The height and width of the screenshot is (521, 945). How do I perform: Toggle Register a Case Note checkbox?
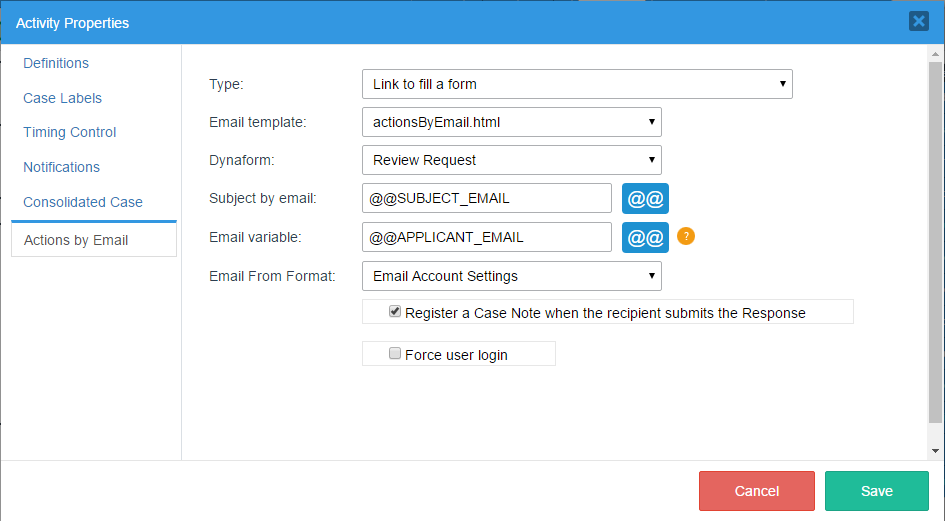[x=396, y=312]
